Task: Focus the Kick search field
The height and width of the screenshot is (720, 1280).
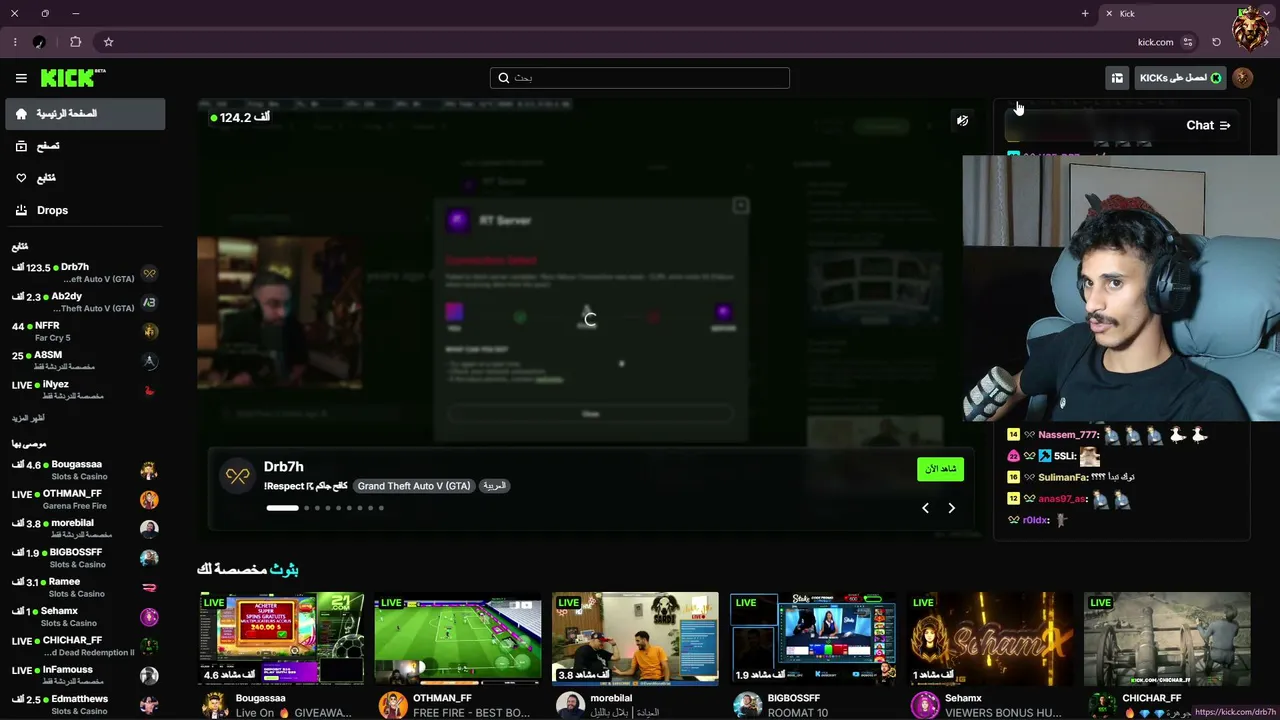Action: 640,78
